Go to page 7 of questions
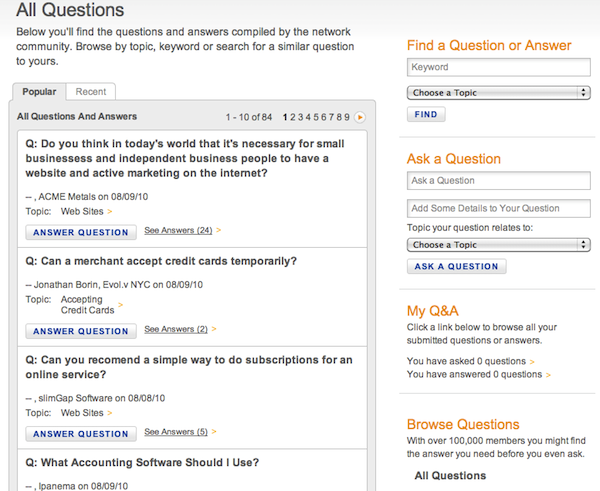 pyautogui.click(x=331, y=117)
